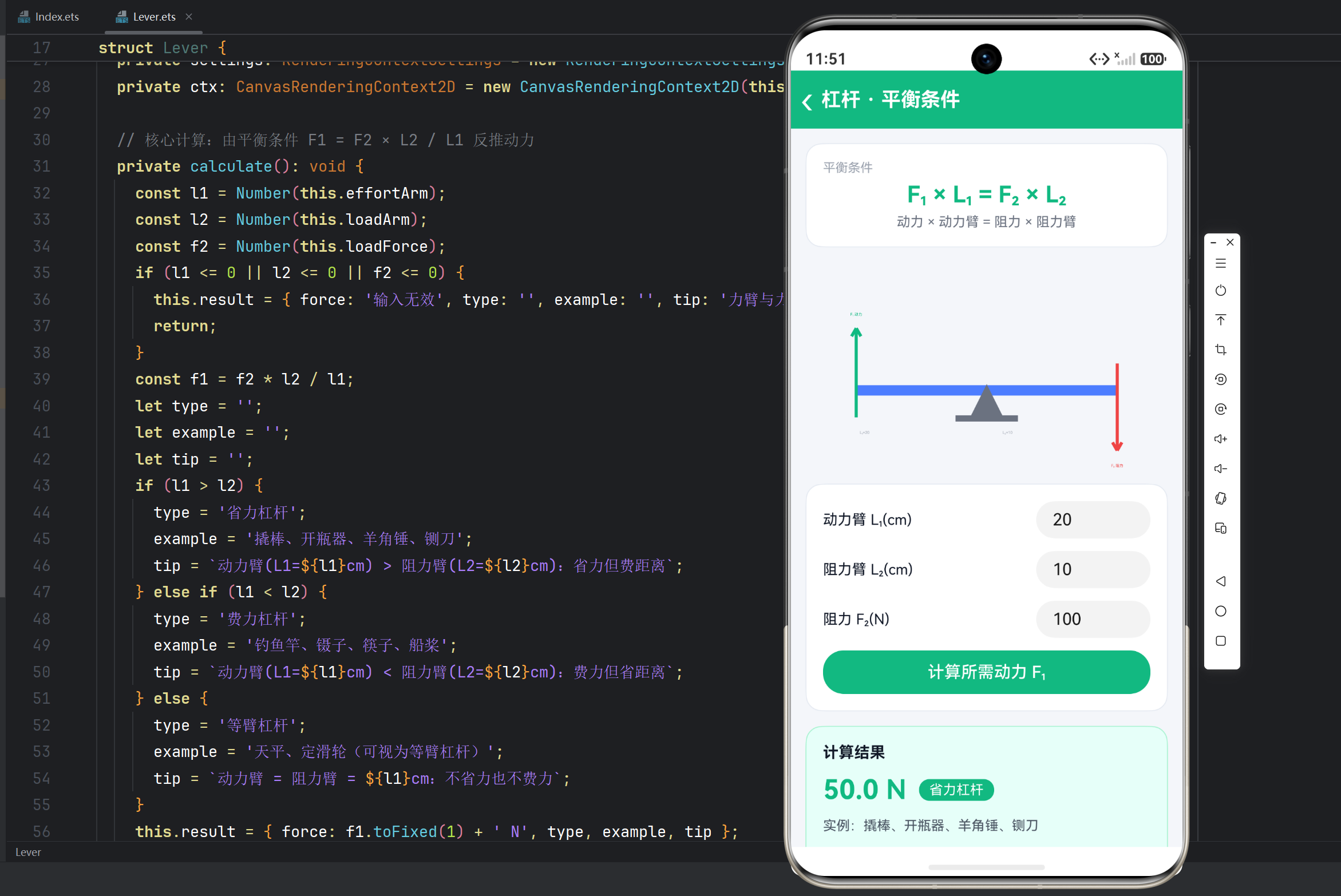Click the 动力臂 L₁ input showing 20
The height and width of the screenshot is (896, 1341).
click(1093, 520)
